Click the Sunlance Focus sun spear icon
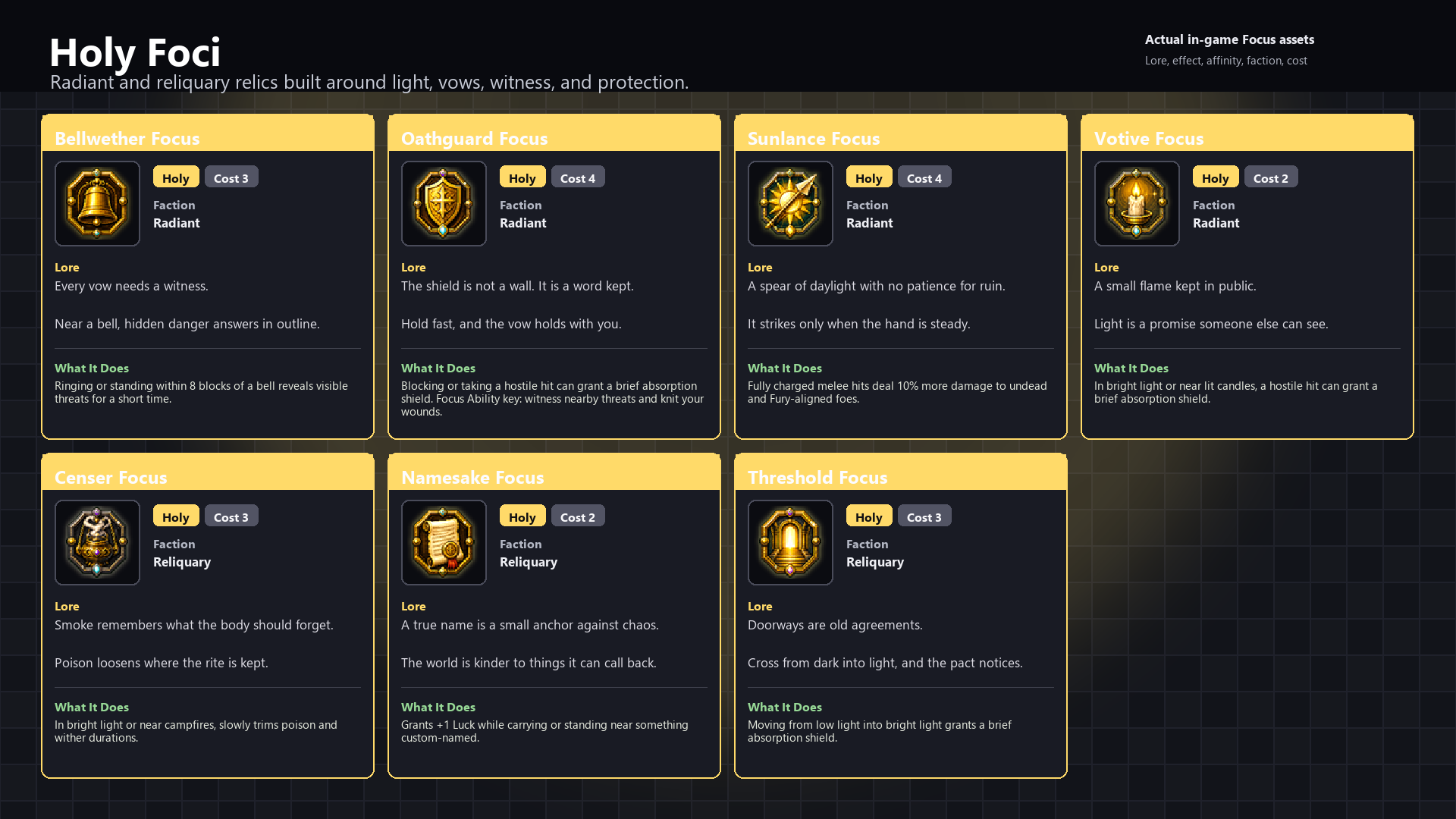Viewport: 1456px width, 819px height. pos(790,203)
